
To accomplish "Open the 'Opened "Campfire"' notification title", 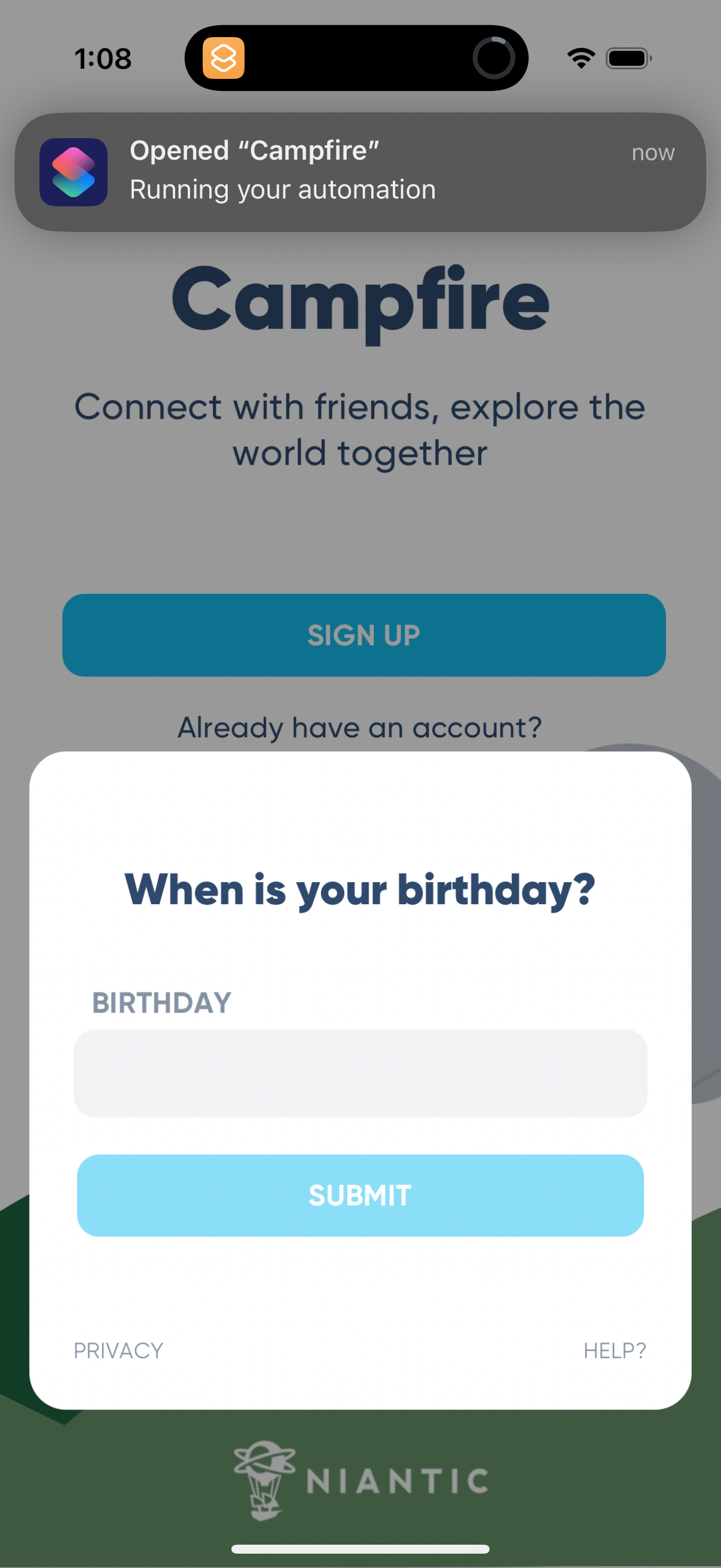I will coord(254,150).
